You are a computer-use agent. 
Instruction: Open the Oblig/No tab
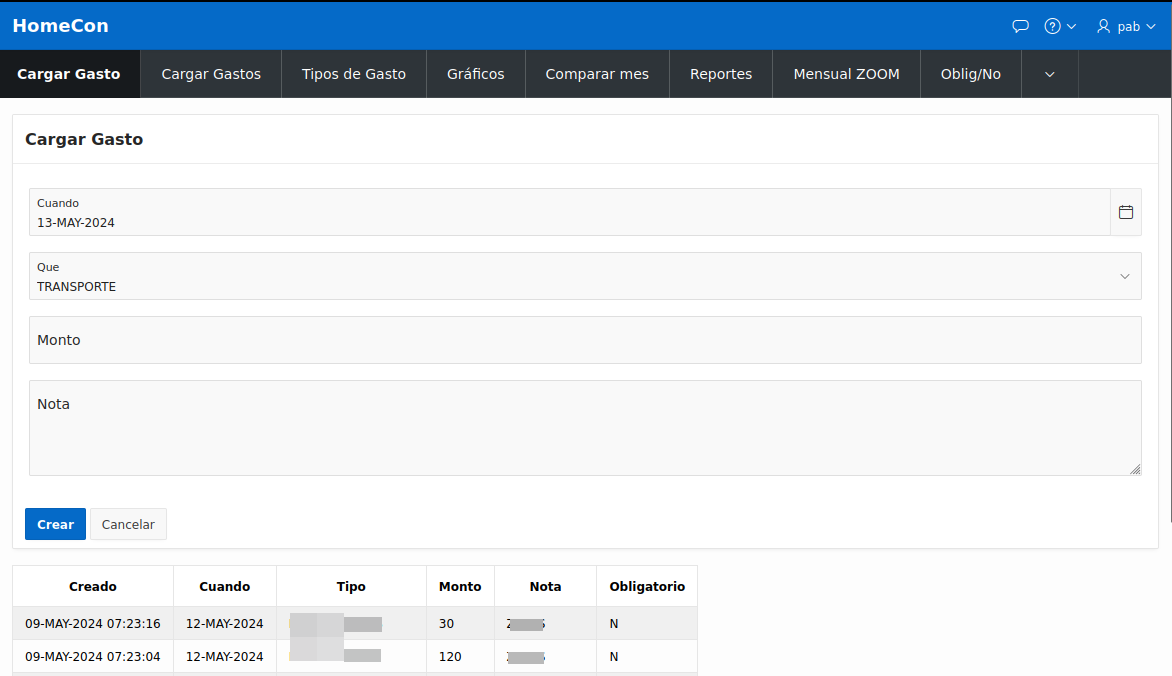(x=970, y=73)
